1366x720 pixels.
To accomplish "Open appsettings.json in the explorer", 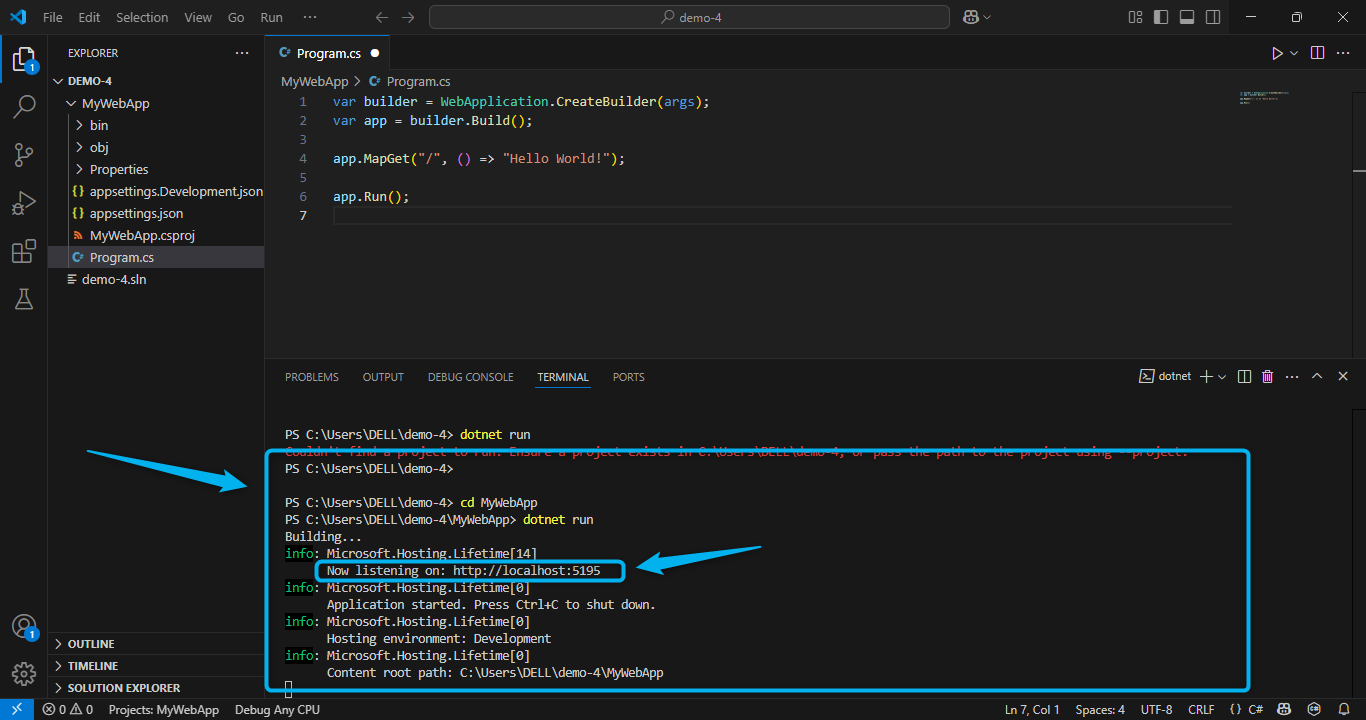I will [x=156, y=213].
